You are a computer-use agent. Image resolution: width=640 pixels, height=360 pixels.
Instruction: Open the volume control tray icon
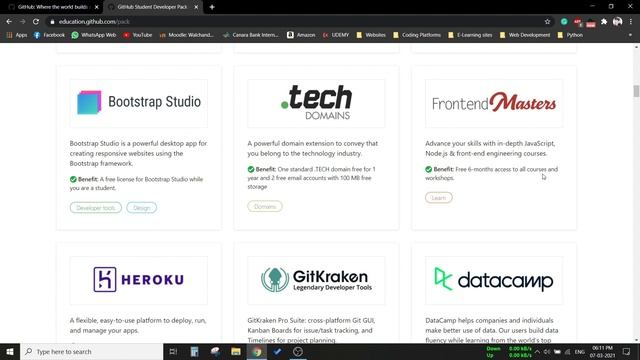click(x=547, y=351)
